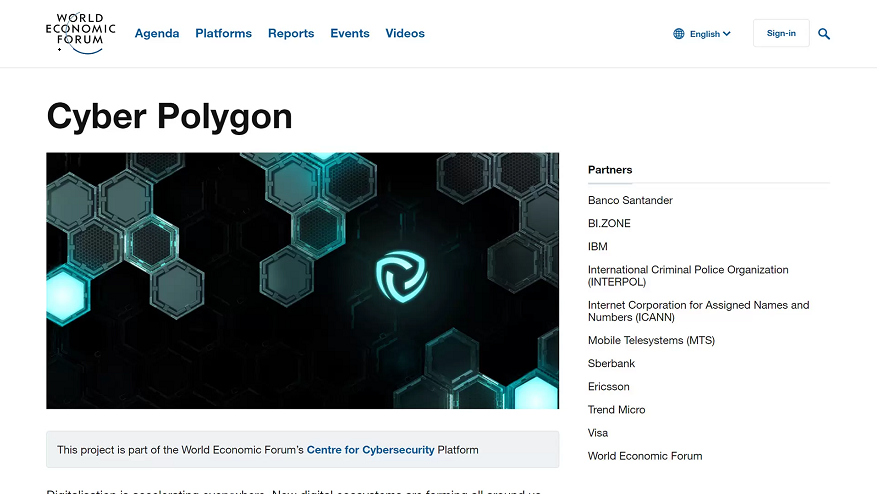The image size is (877, 494).
Task: Click partner Visa
Action: click(x=598, y=433)
